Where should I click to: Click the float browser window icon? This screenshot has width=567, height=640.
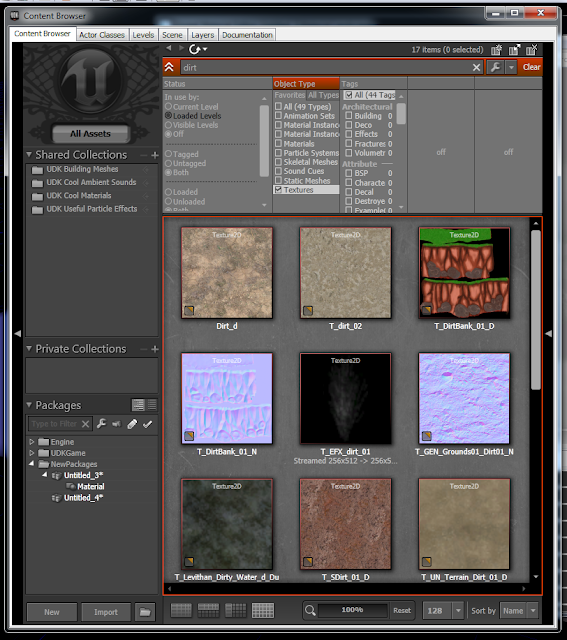[514, 50]
